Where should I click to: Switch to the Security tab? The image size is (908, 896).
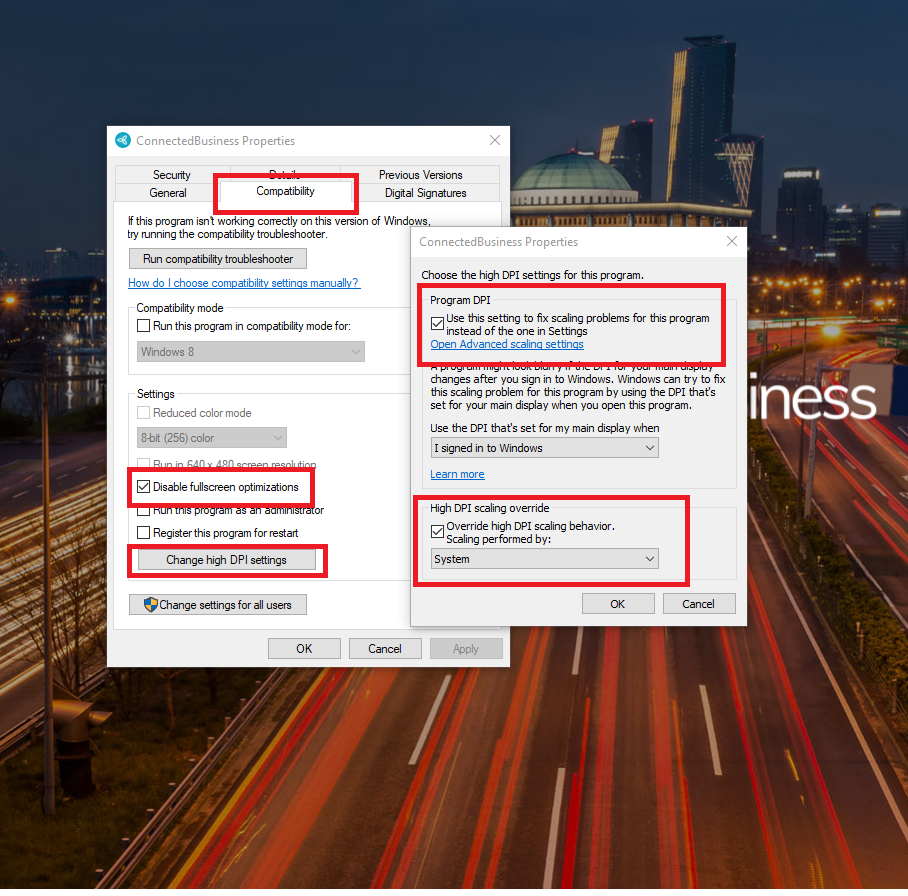coord(171,175)
